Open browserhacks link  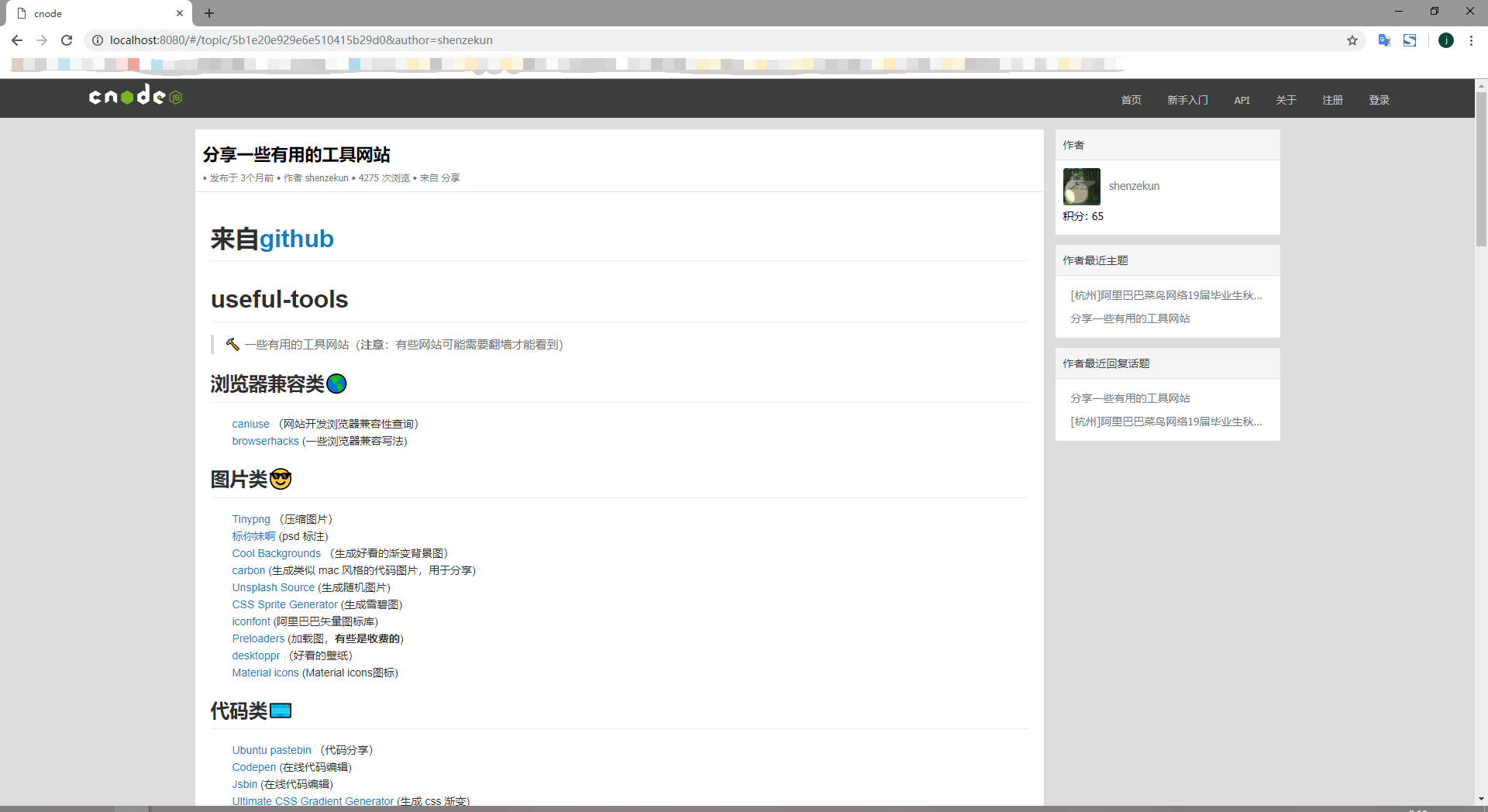click(265, 441)
